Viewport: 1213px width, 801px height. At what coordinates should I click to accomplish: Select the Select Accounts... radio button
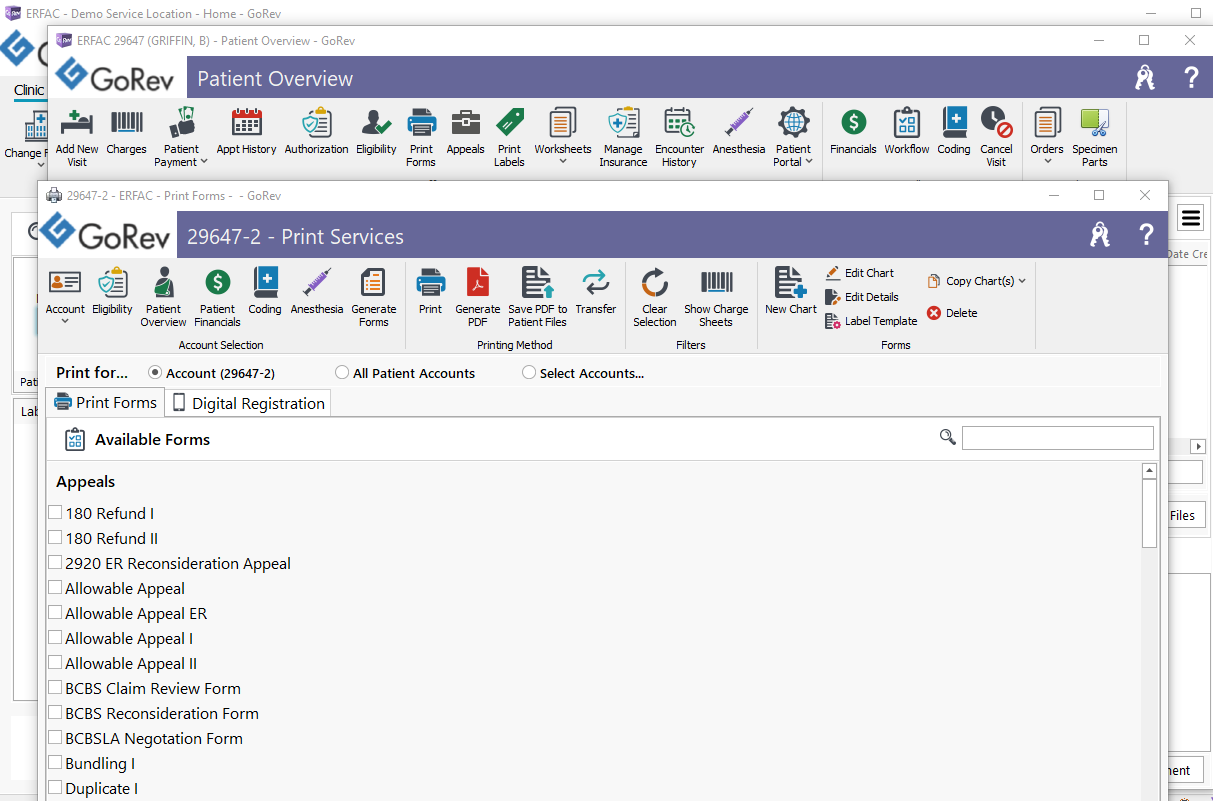tap(529, 372)
